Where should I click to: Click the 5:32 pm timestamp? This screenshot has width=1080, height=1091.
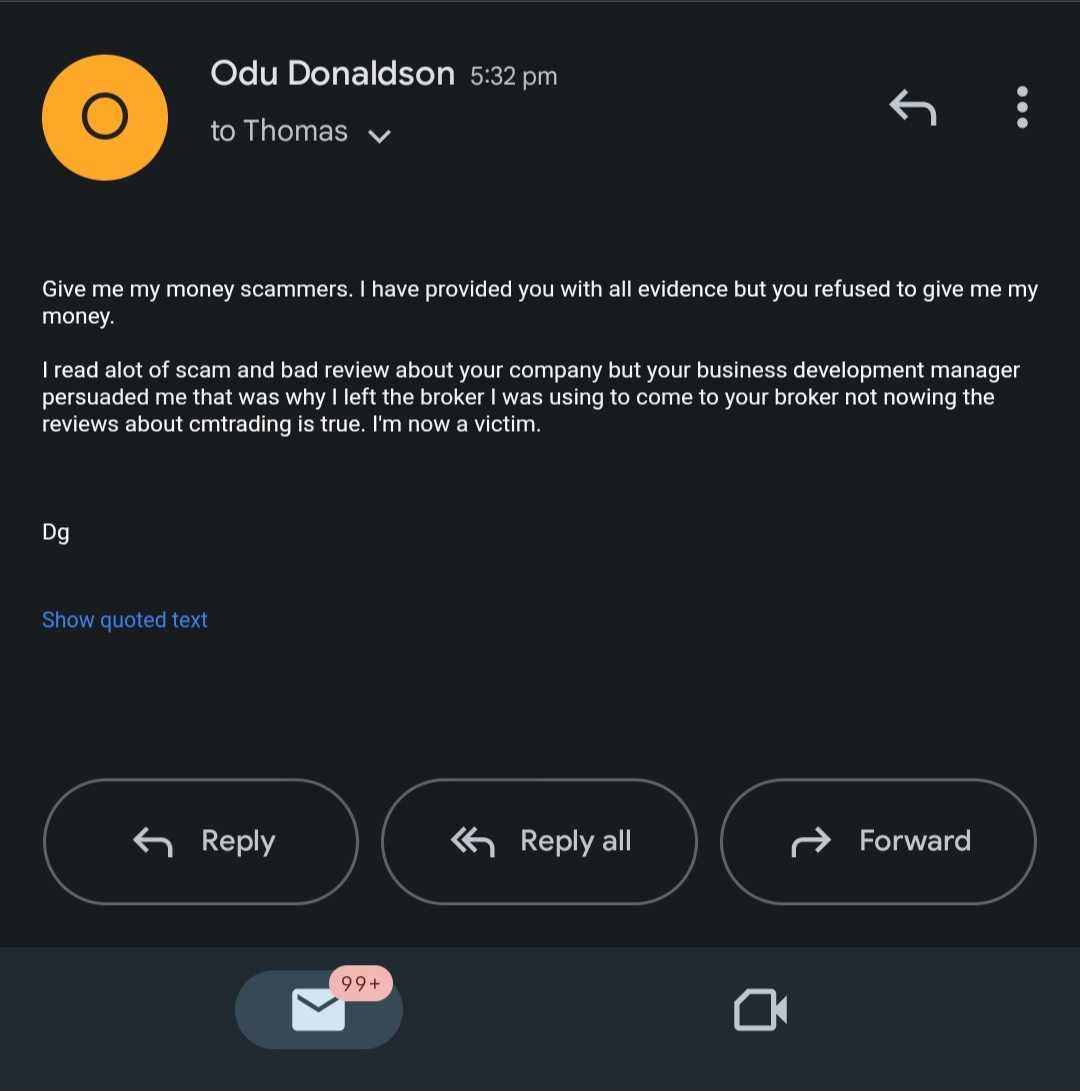513,76
